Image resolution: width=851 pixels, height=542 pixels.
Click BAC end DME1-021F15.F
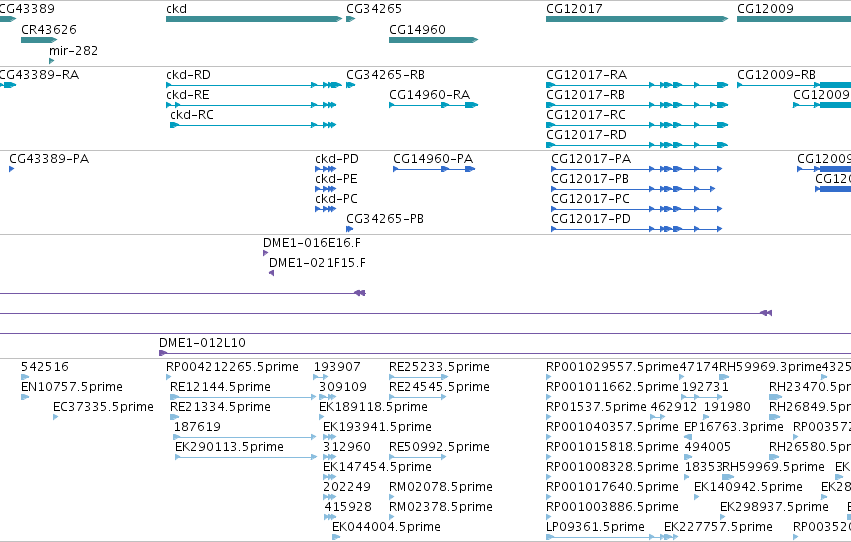click(x=271, y=273)
